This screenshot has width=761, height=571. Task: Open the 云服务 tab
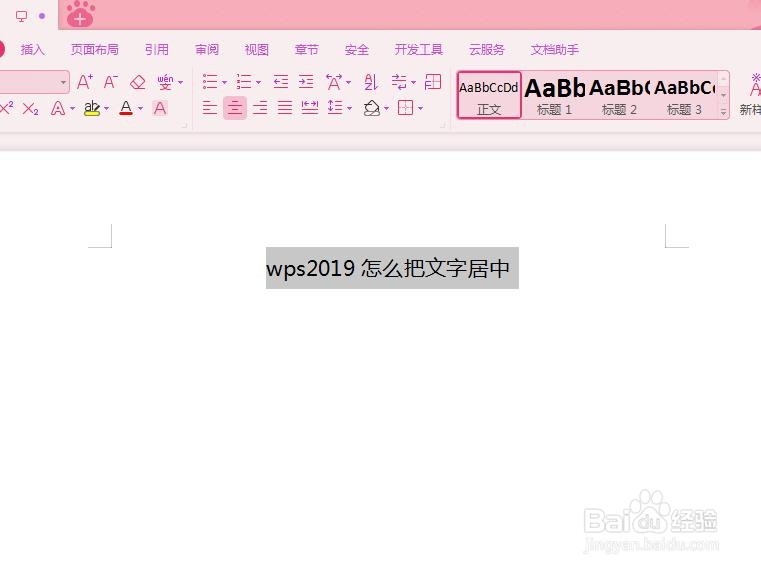(487, 49)
